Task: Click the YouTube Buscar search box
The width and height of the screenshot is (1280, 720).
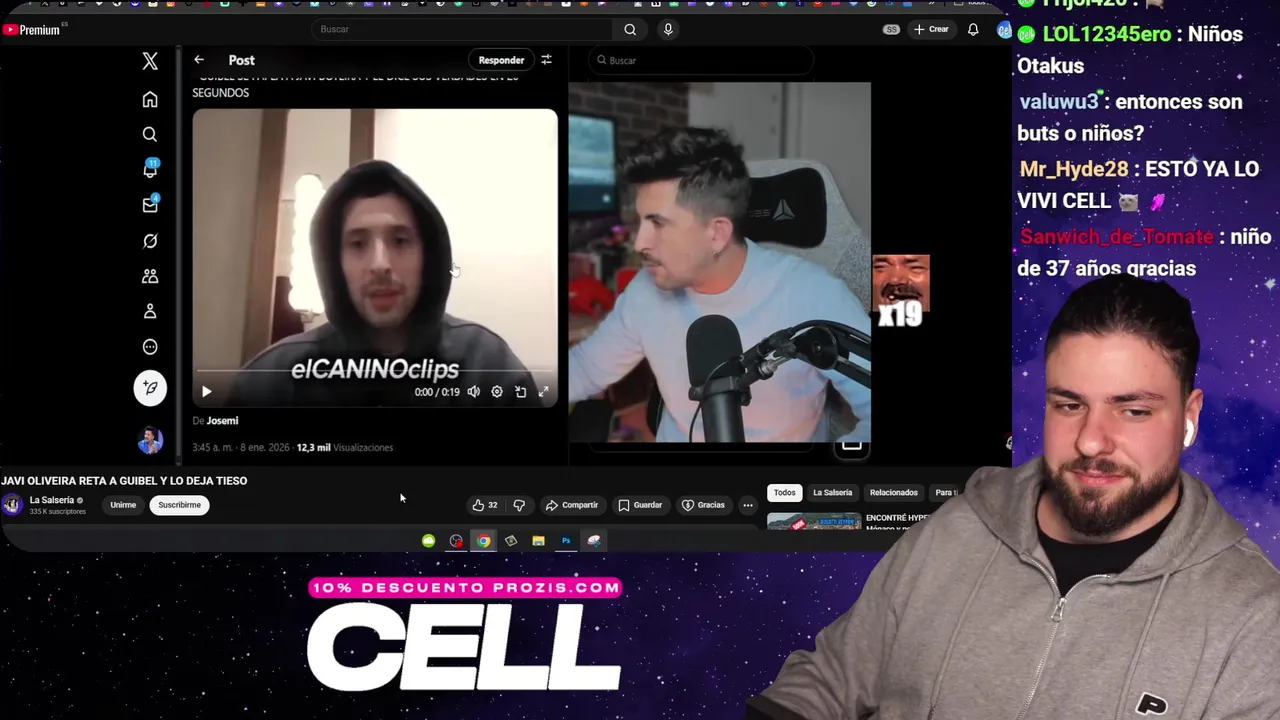Action: coord(461,29)
